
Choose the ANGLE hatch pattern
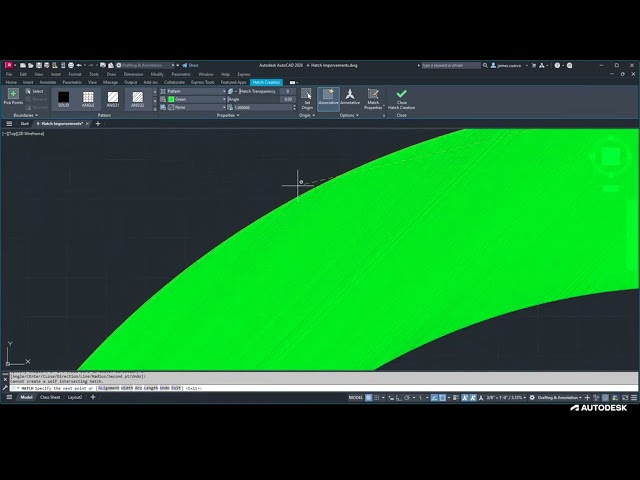tap(88, 99)
